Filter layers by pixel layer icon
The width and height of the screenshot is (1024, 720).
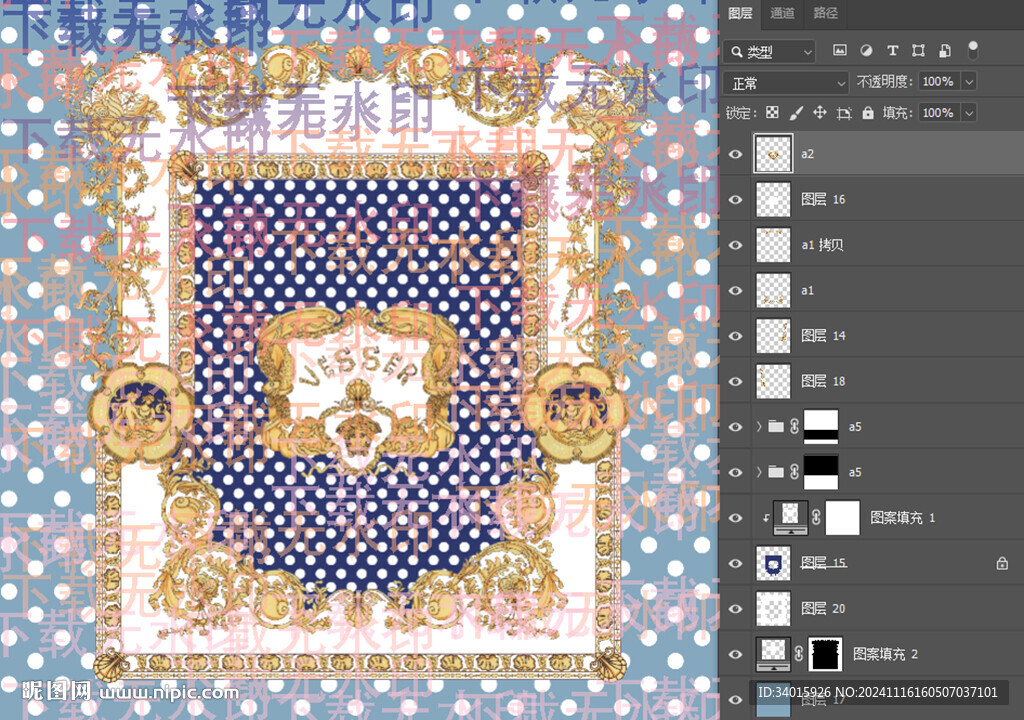pos(840,50)
